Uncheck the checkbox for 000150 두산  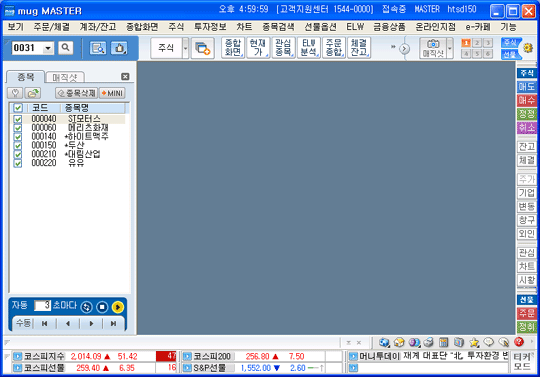[18, 145]
